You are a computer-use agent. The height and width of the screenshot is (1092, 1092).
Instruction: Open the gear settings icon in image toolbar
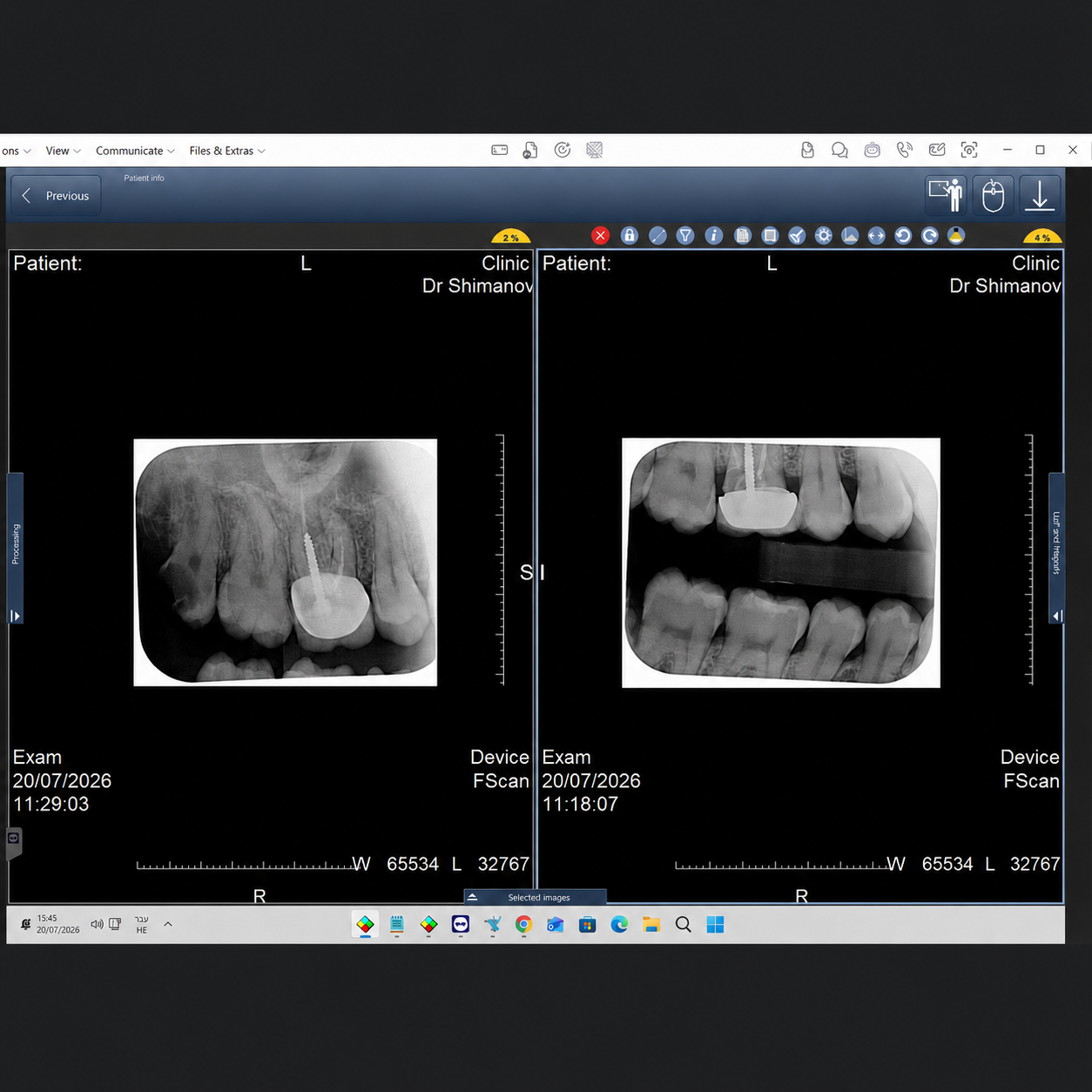coord(823,236)
